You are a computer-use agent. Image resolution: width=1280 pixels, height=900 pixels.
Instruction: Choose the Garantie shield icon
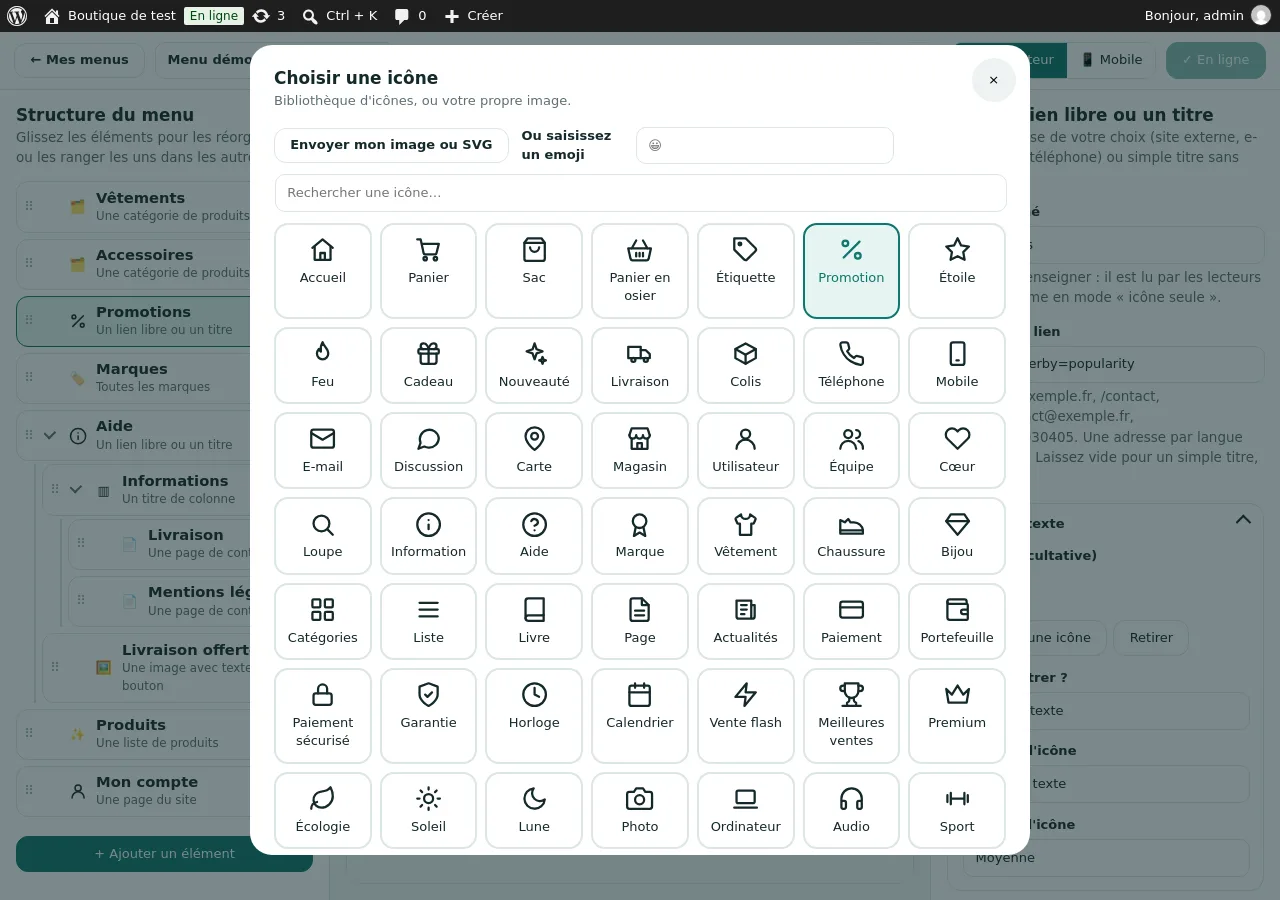click(428, 716)
